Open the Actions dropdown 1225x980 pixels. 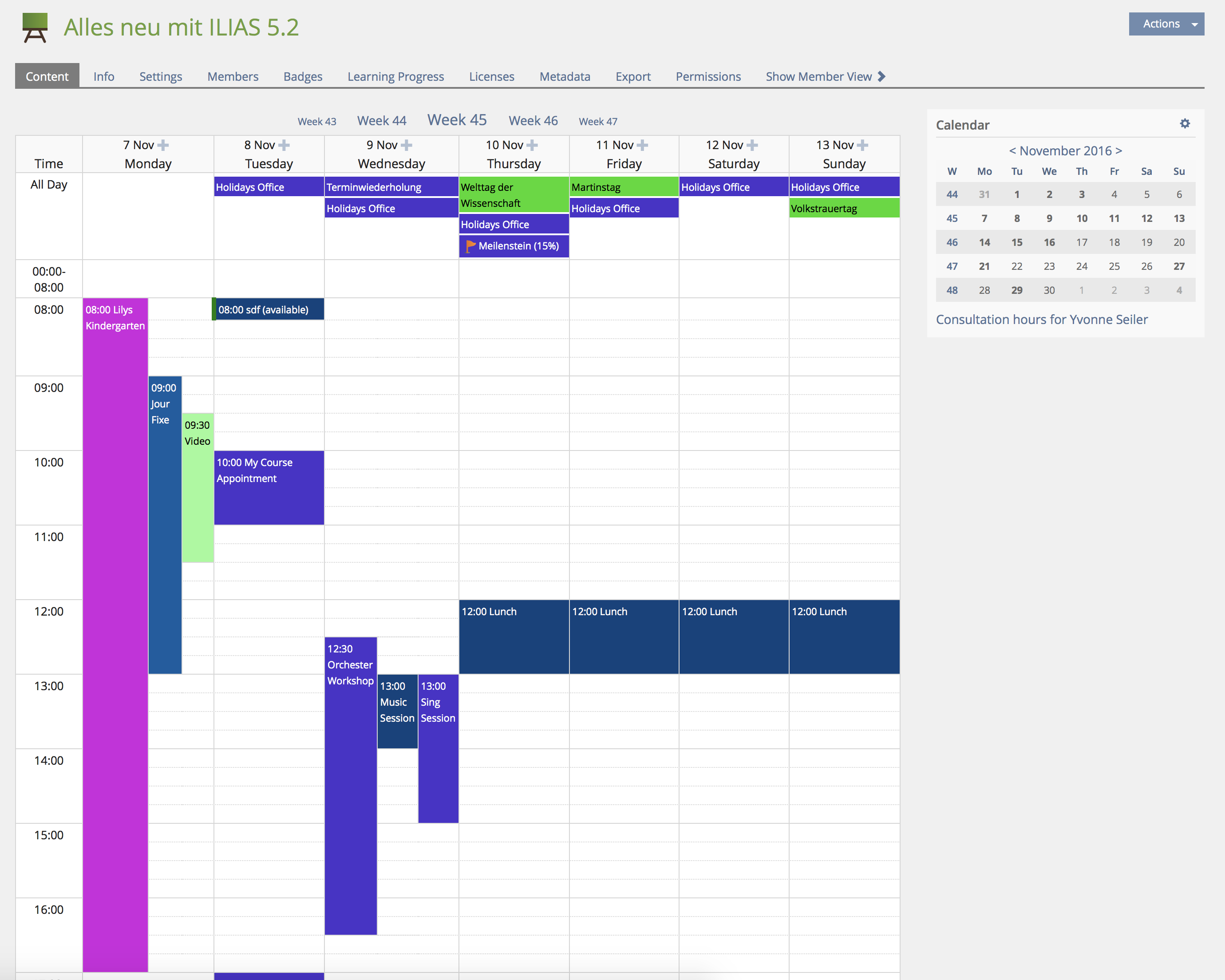coord(1166,24)
